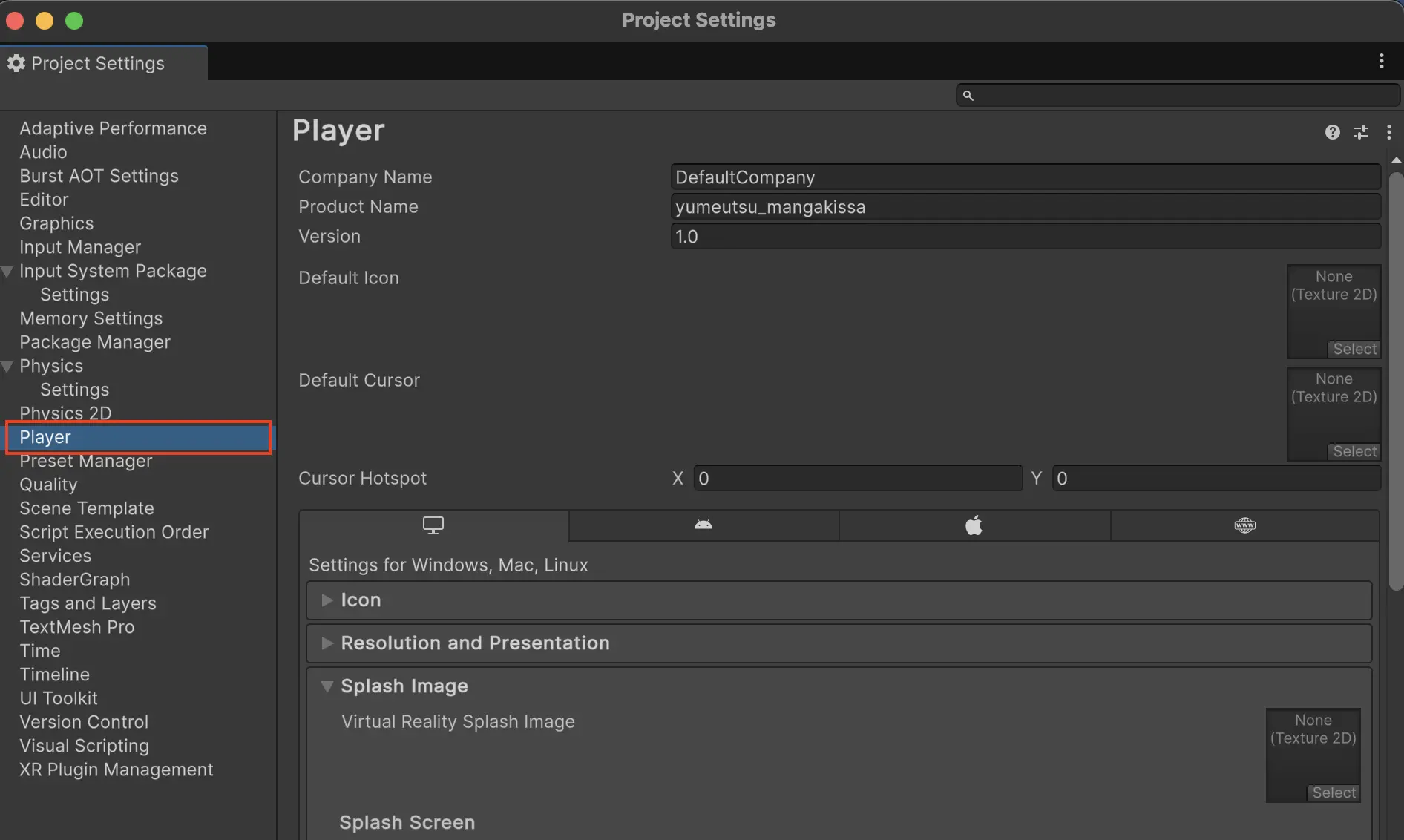Open XR Plugin Management settings
This screenshot has height=840, width=1404.
(116, 770)
